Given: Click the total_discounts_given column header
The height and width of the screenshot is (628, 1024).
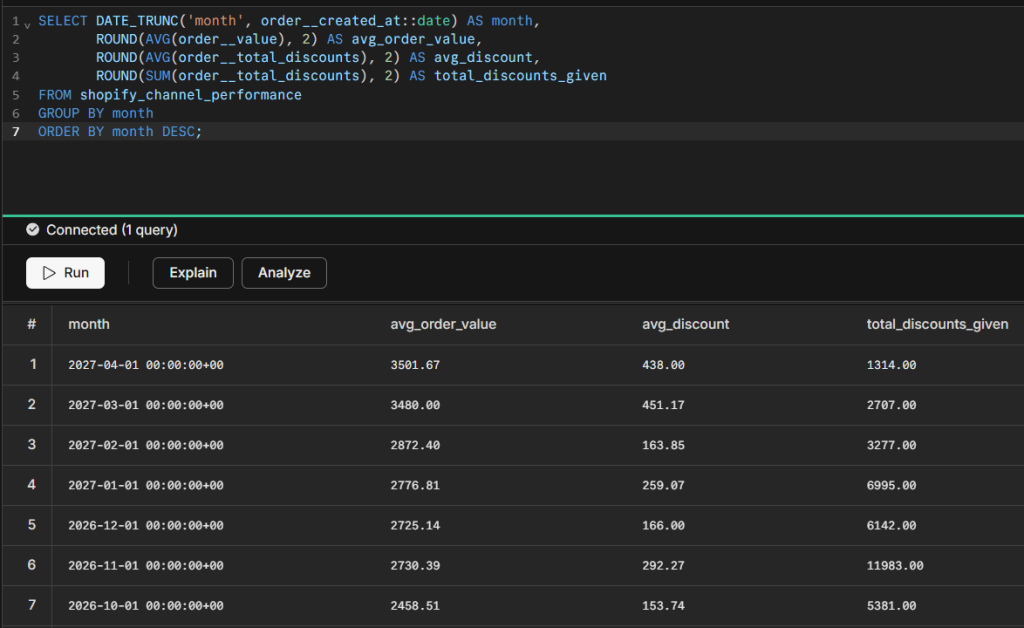Looking at the screenshot, I should pos(937,324).
